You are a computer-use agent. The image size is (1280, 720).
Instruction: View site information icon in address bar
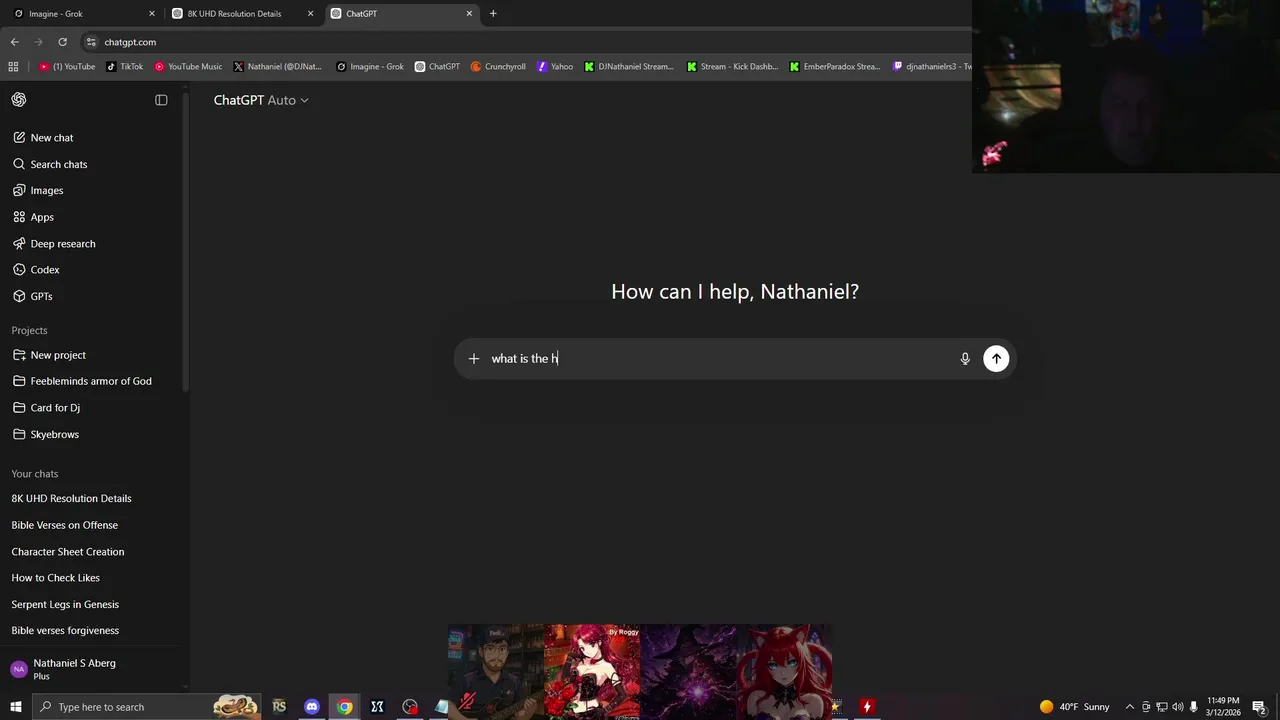click(91, 42)
